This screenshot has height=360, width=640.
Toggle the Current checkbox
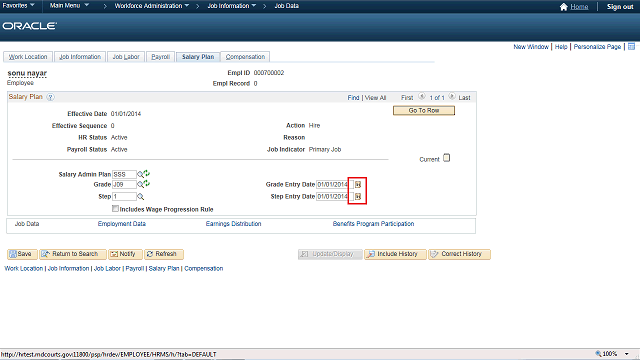coord(447,158)
